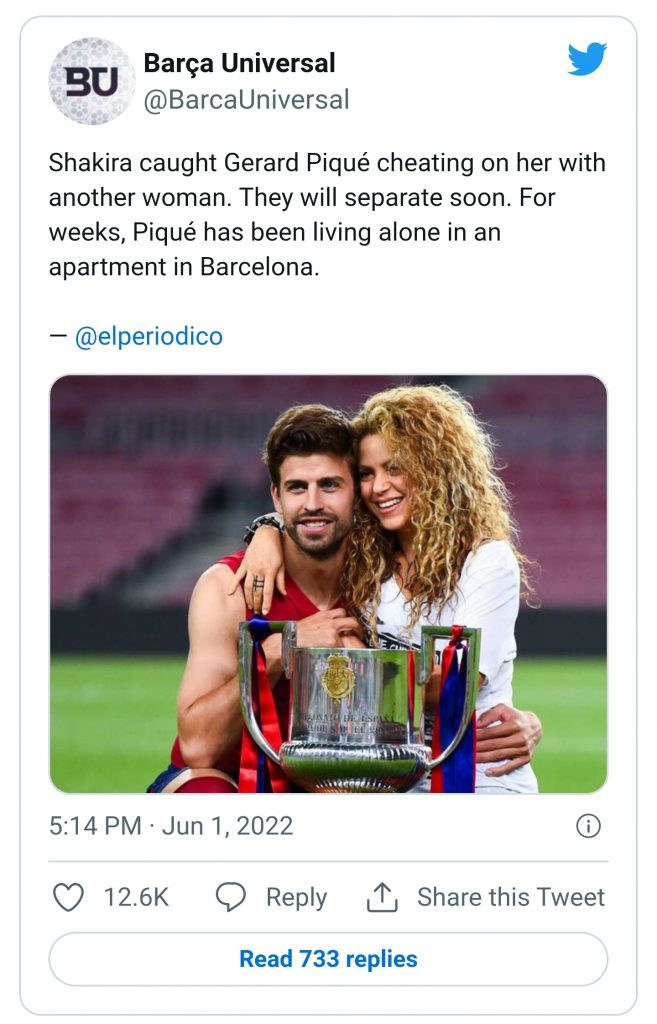Click the Barça Universal BU avatar
Viewport: 657px width, 1024px height.
91,81
